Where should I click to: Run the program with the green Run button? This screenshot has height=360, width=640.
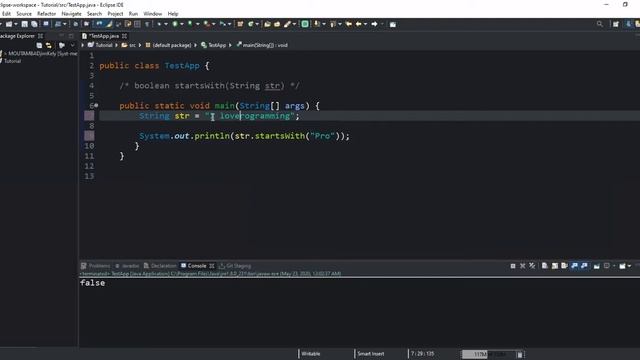[x=175, y=24]
